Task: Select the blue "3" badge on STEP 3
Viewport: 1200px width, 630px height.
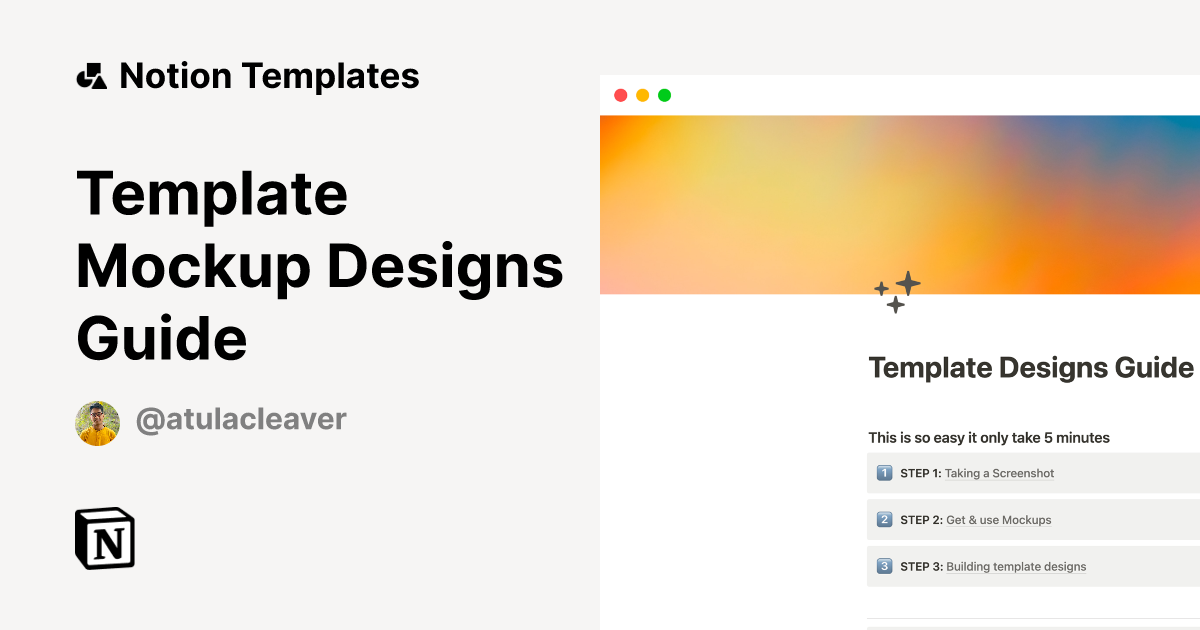Action: click(x=884, y=566)
